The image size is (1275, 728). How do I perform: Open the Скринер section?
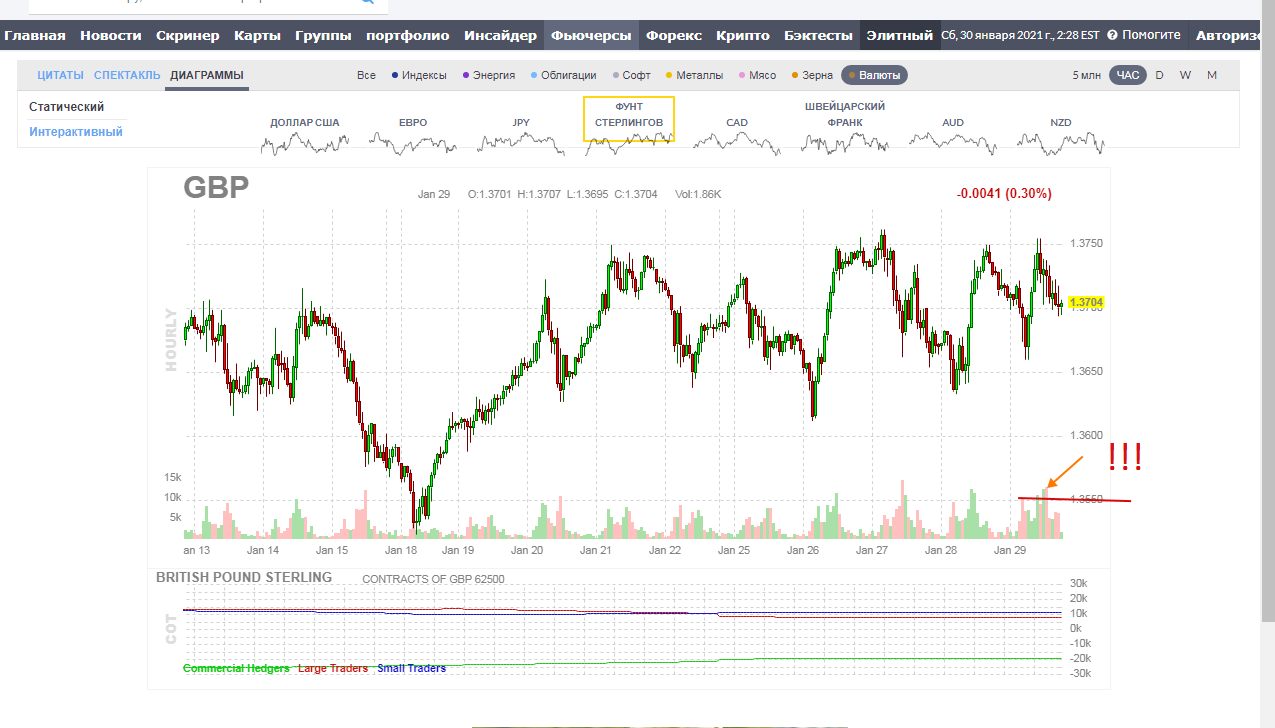click(188, 36)
